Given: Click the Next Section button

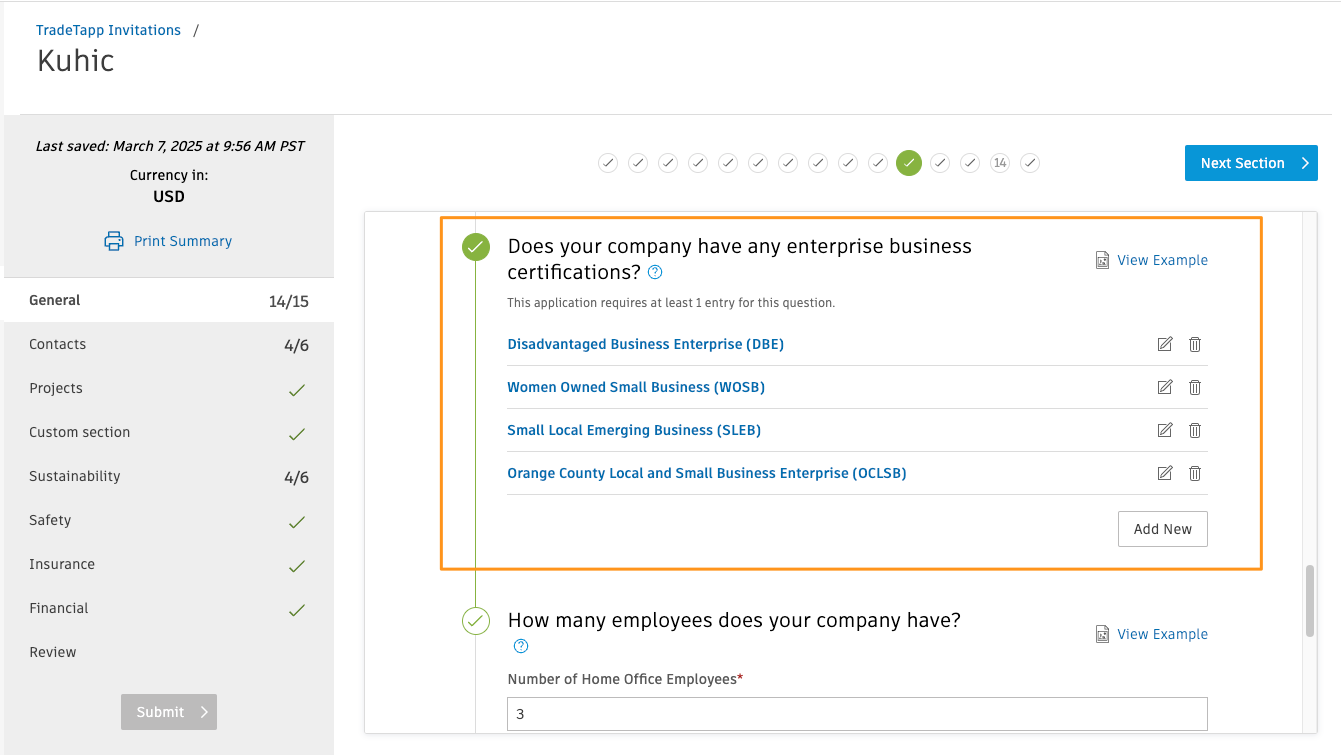Looking at the screenshot, I should pyautogui.click(x=1250, y=163).
